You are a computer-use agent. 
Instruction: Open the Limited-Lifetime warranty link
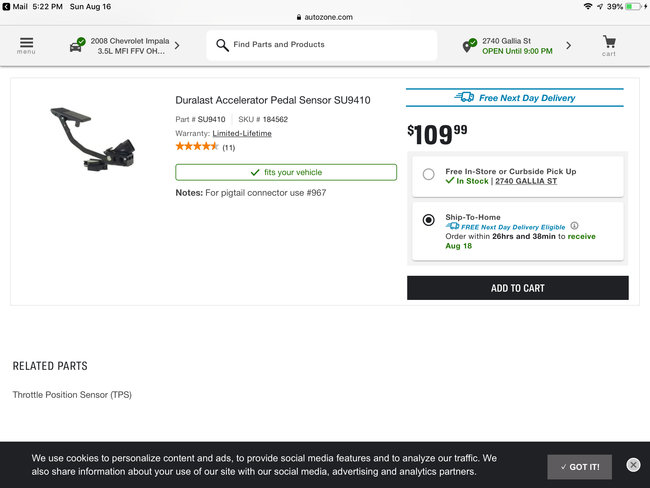point(242,133)
